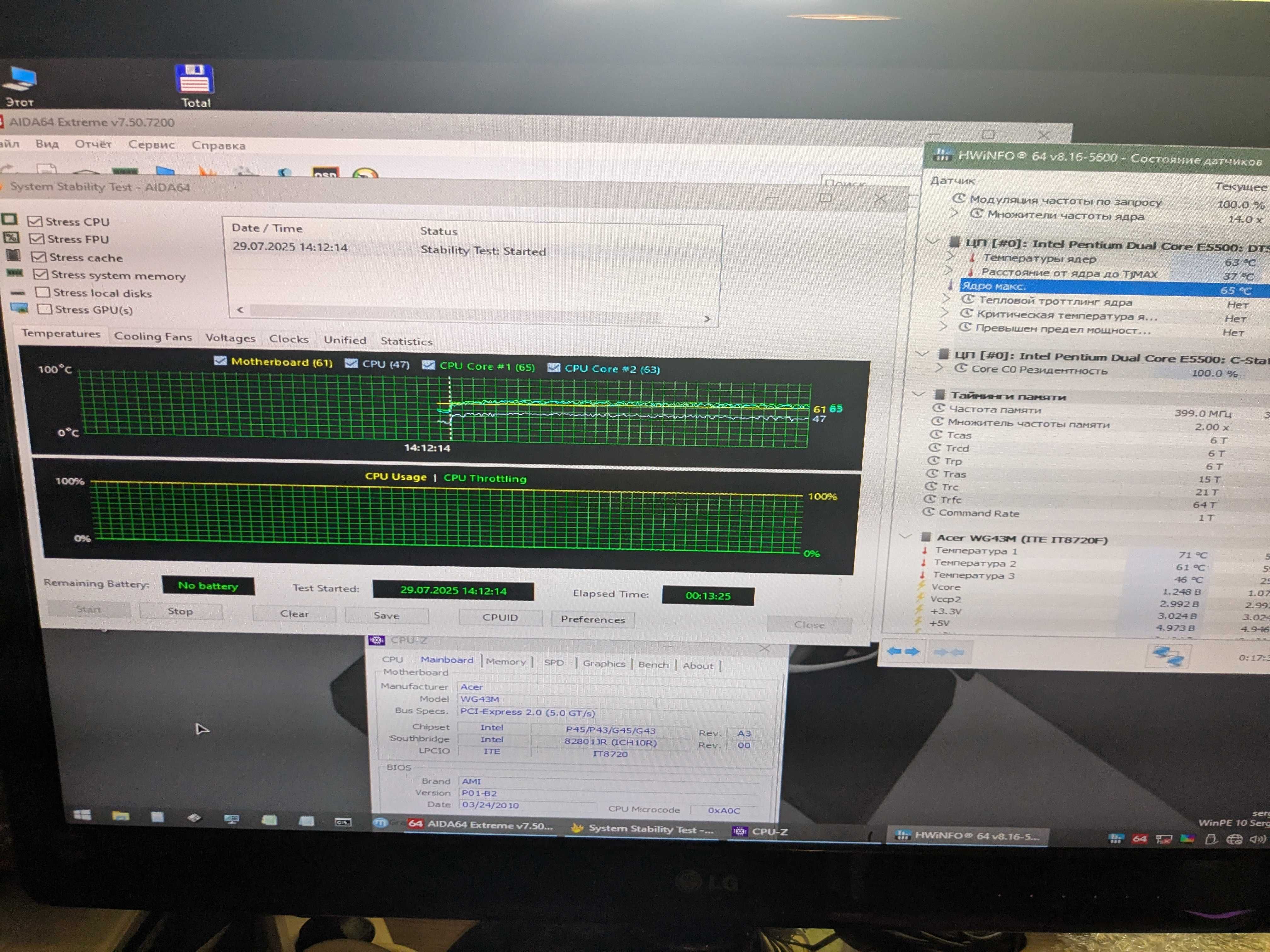This screenshot has height=952, width=1270.
Task: Click the HWiNFO tray icon
Action: click(x=1116, y=838)
